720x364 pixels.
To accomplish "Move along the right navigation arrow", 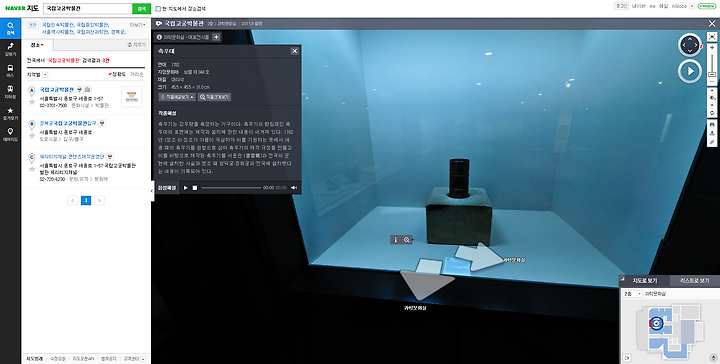I will (479, 257).
